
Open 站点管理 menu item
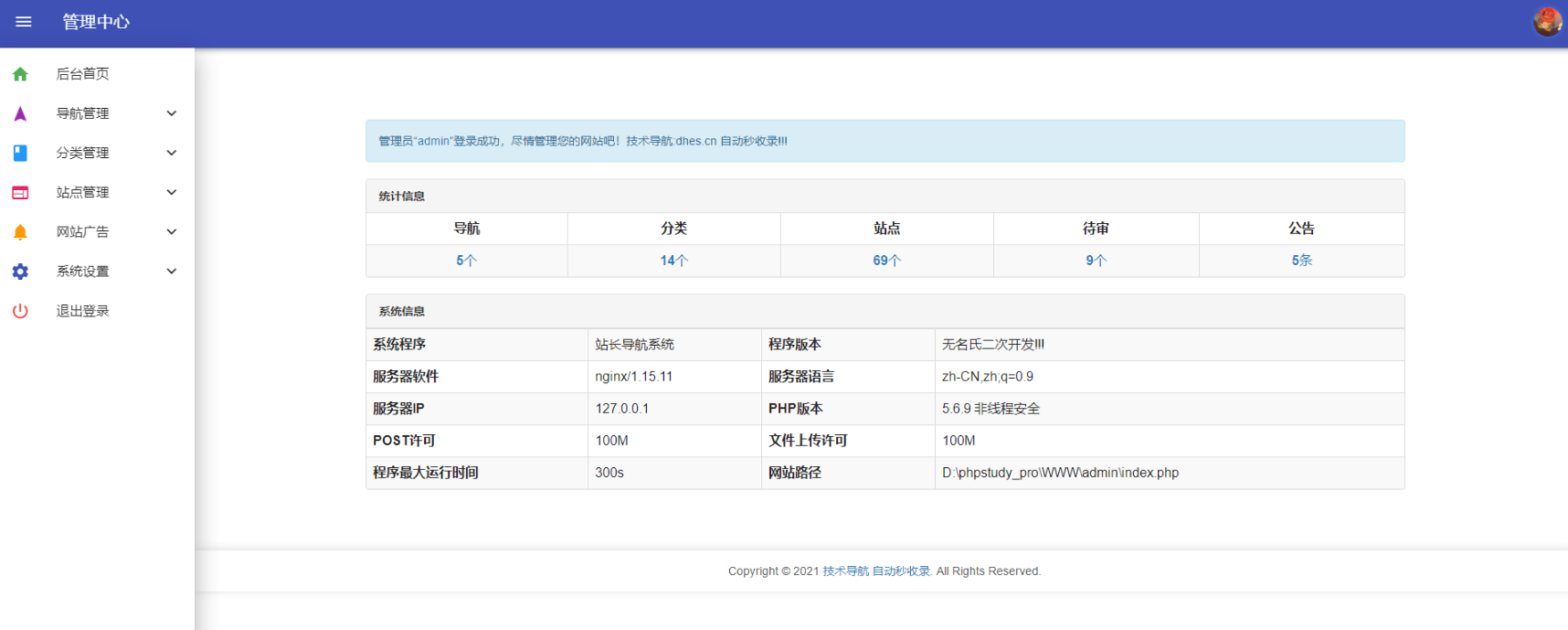click(x=97, y=192)
